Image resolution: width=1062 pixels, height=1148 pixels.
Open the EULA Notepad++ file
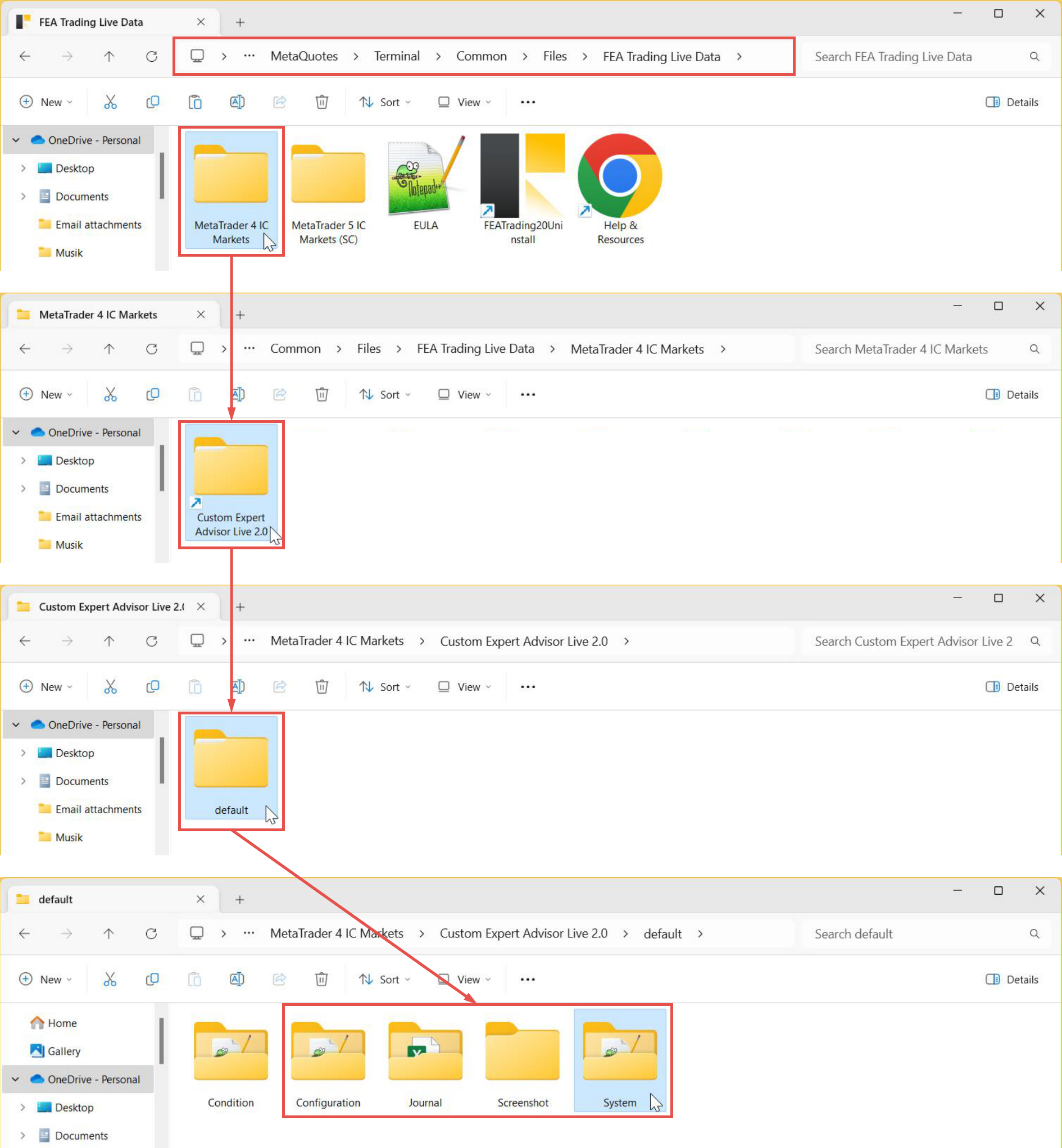pos(426,185)
